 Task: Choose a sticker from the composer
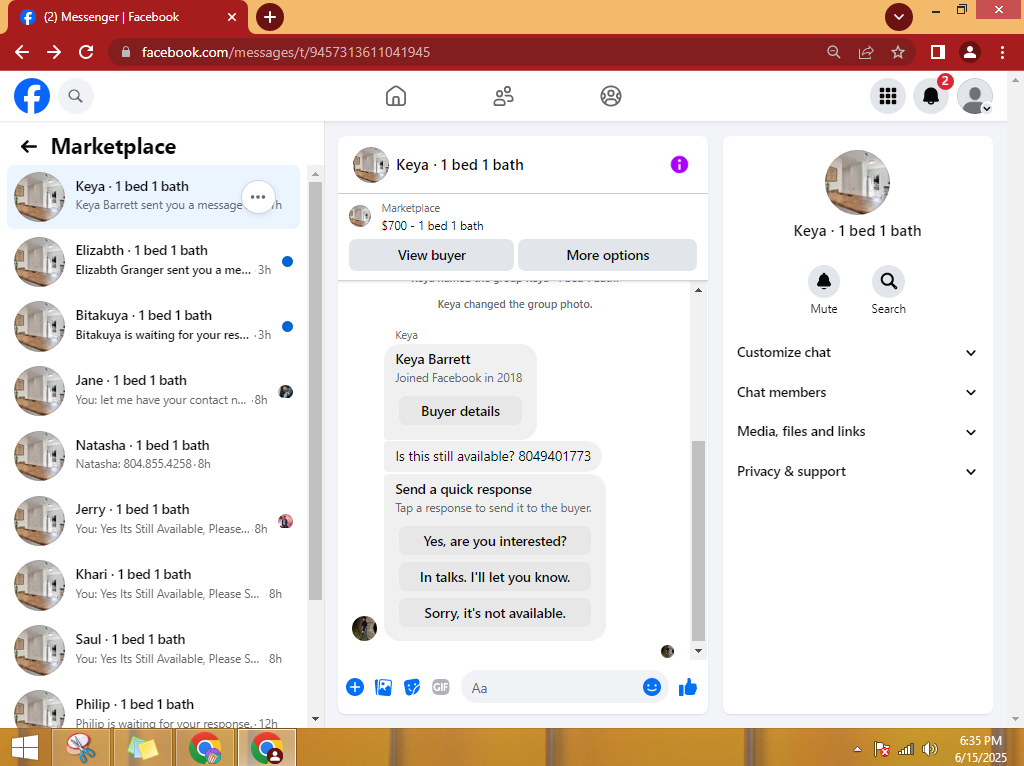click(x=412, y=687)
